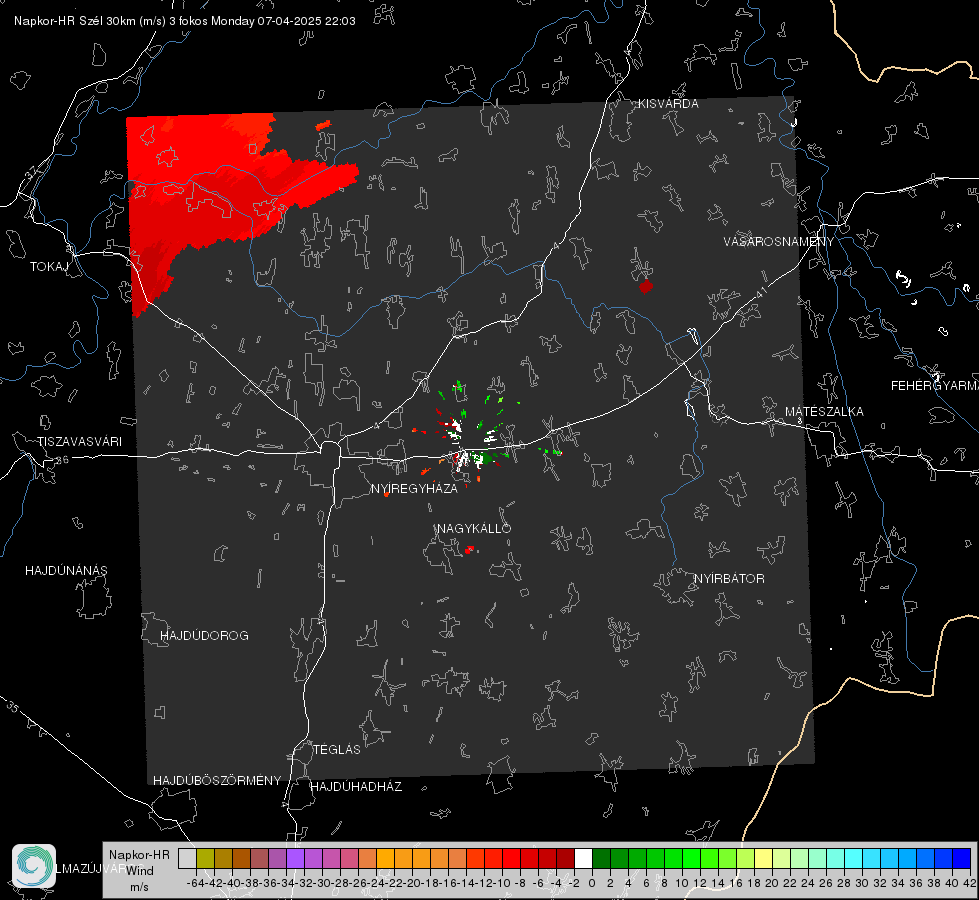The height and width of the screenshot is (900, 979).
Task: Click the HAJDÚNÁNÁS city label
Action: tap(66, 571)
